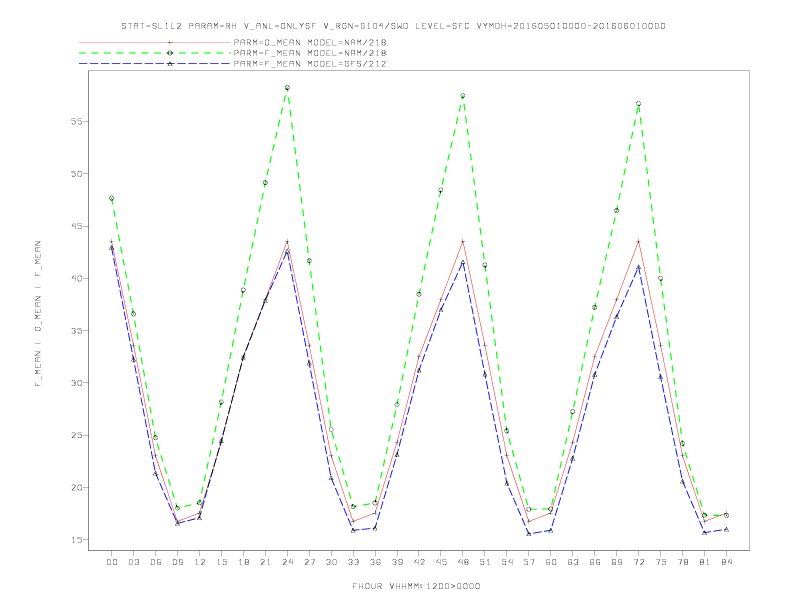Click x-axis forecast hour label 24

pos(287,562)
